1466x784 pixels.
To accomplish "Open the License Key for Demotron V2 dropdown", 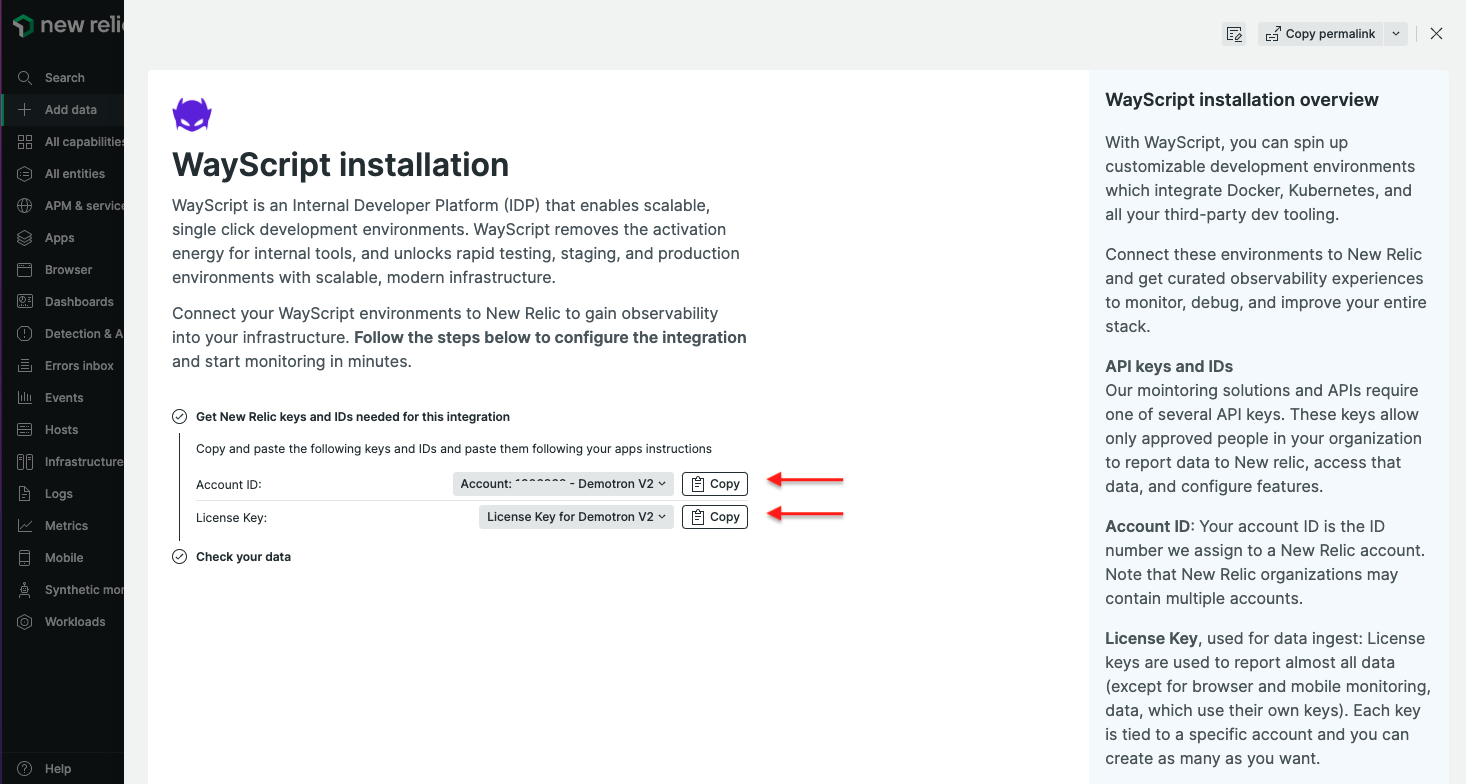I will click(x=575, y=516).
